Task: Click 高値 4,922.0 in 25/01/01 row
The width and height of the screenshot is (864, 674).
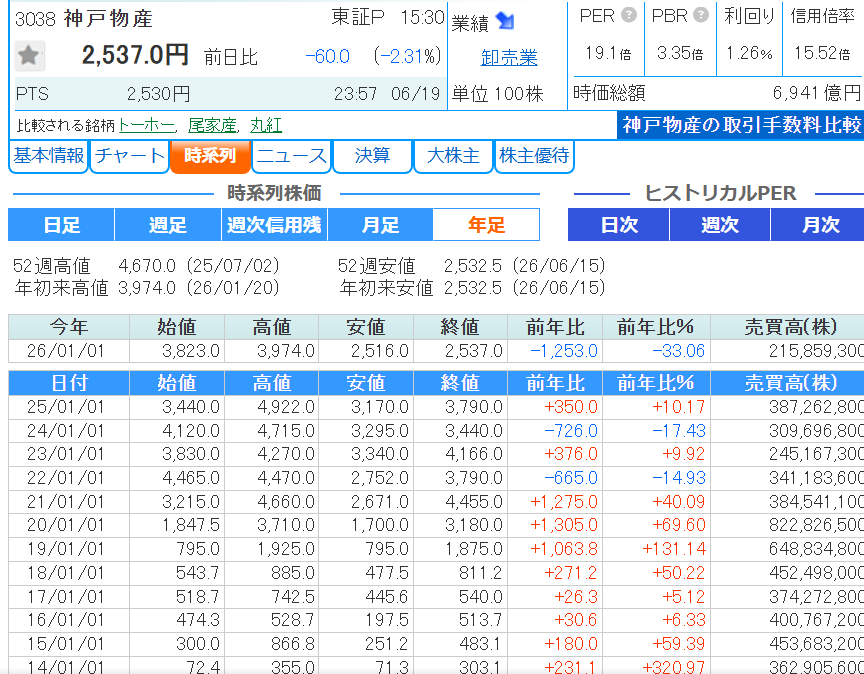Action: point(286,407)
